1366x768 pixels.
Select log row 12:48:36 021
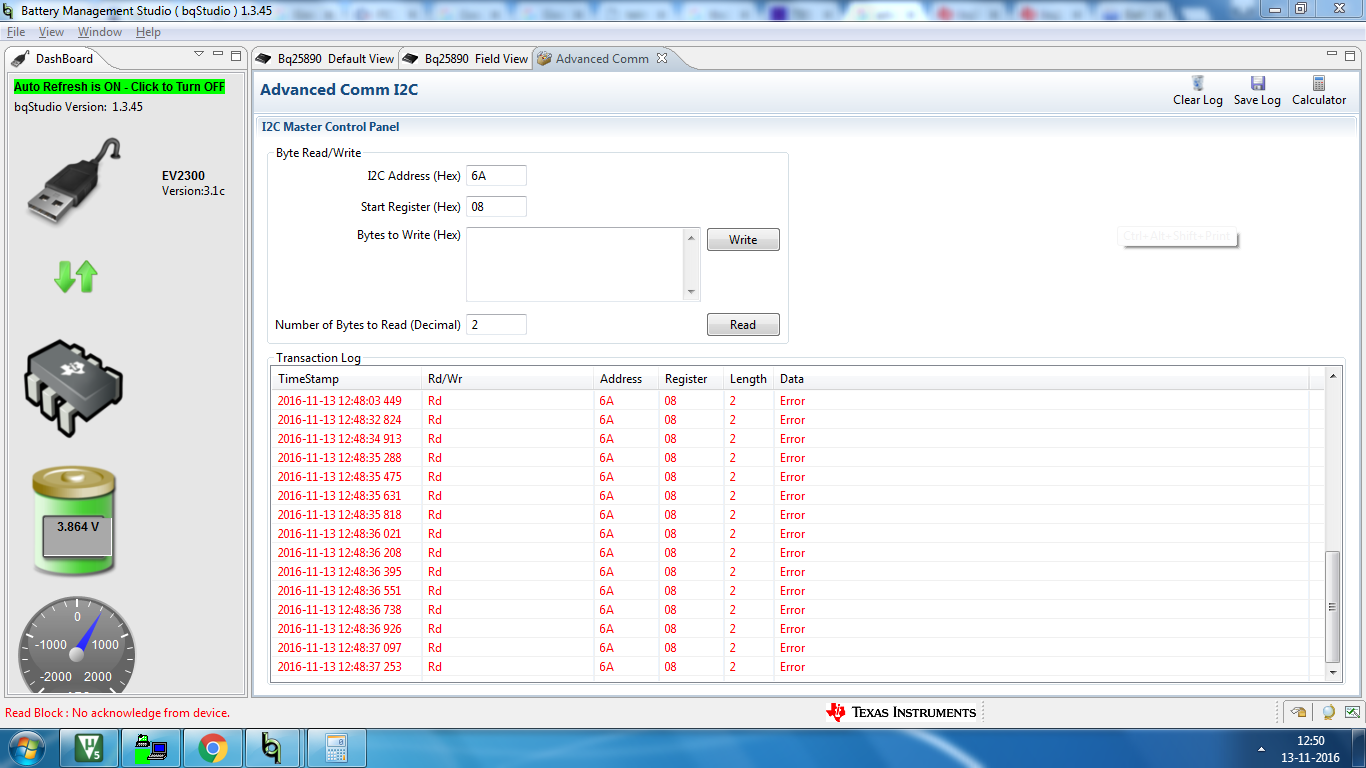[790, 534]
